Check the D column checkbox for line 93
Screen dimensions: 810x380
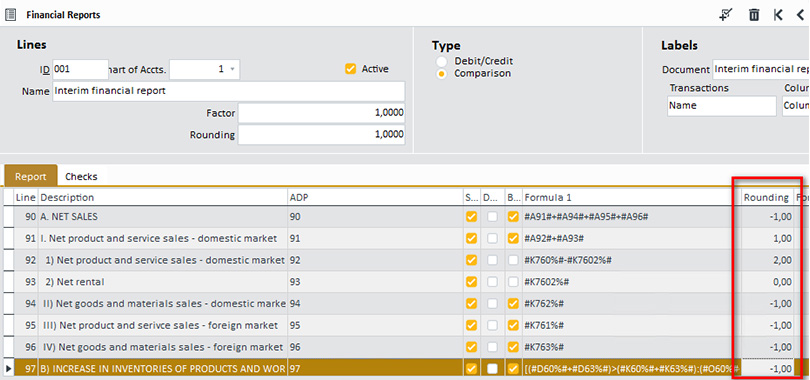pos(492,282)
